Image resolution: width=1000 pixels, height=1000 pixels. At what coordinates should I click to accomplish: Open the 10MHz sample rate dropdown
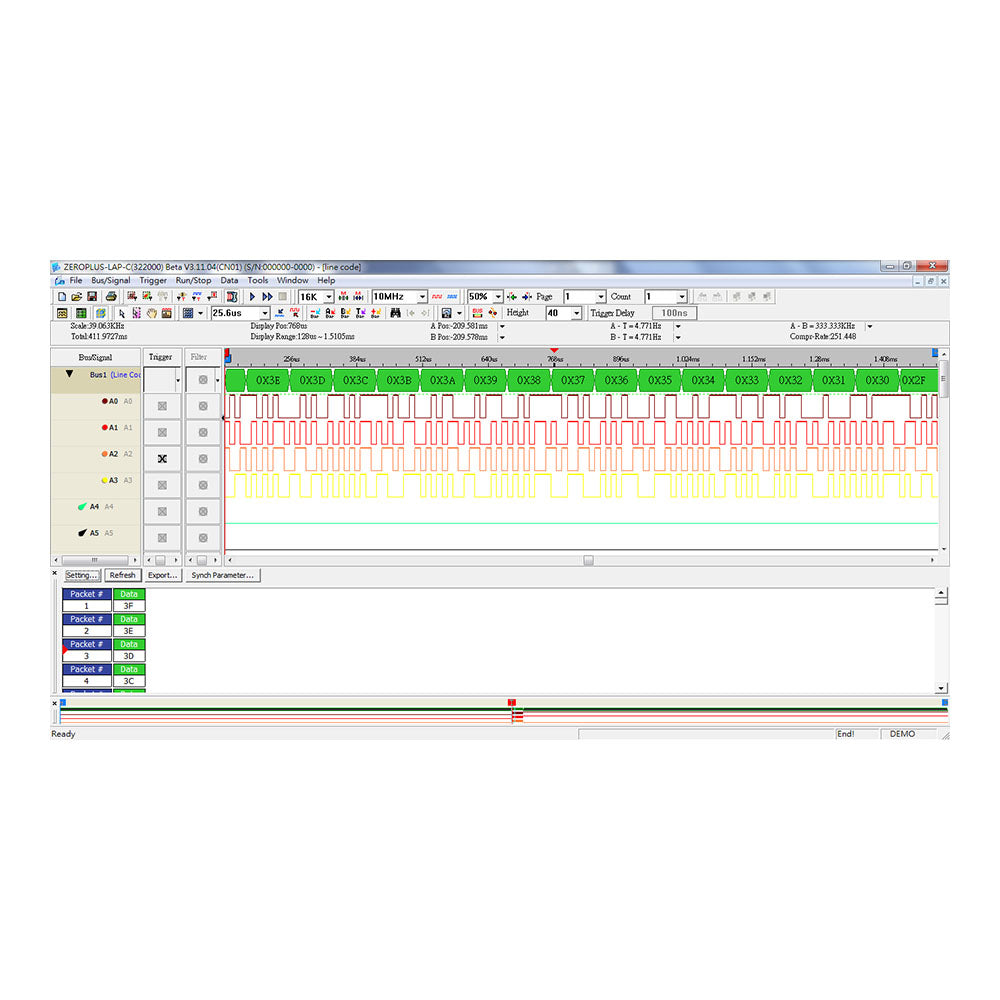pos(422,297)
